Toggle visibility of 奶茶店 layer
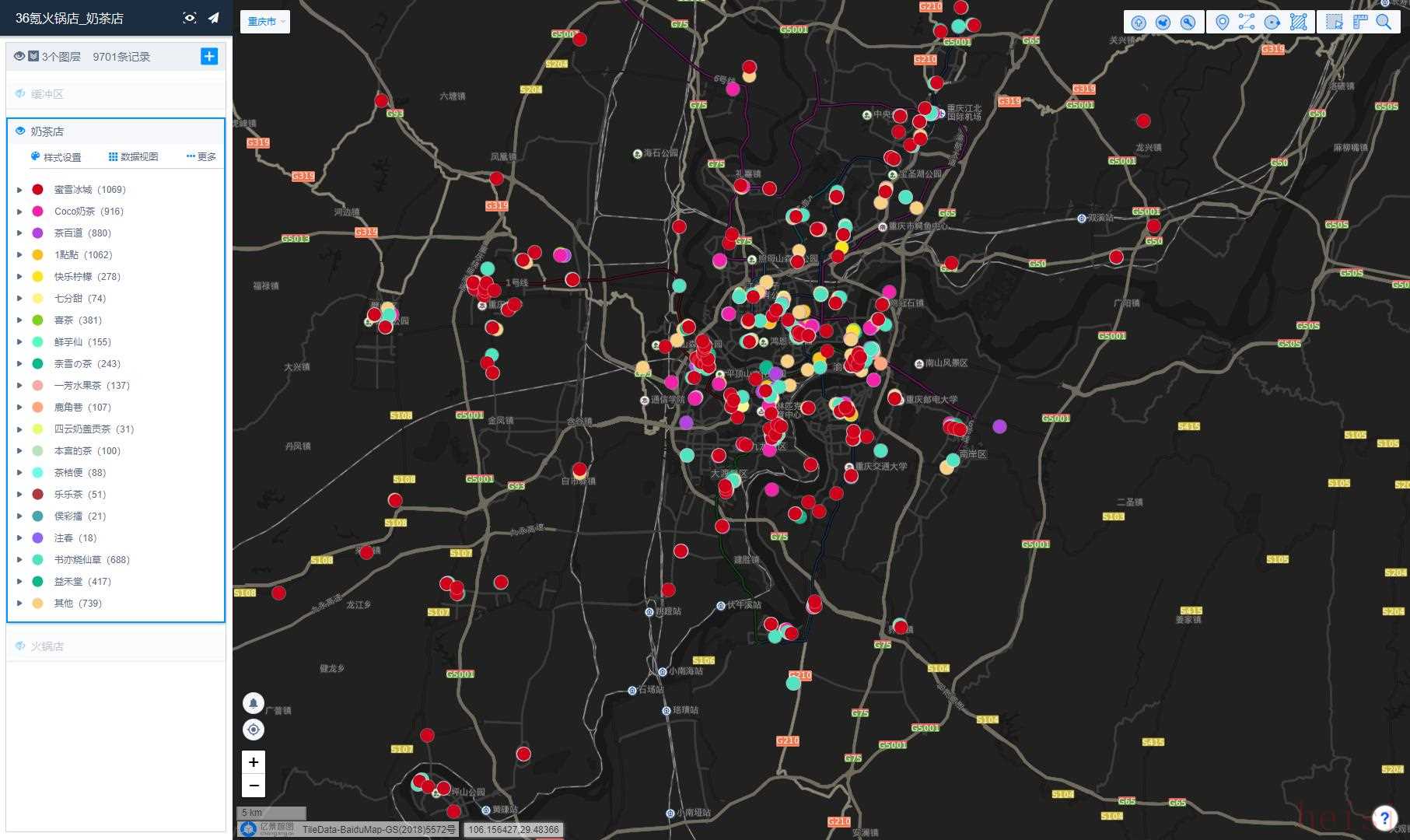1410x840 pixels. [20, 131]
